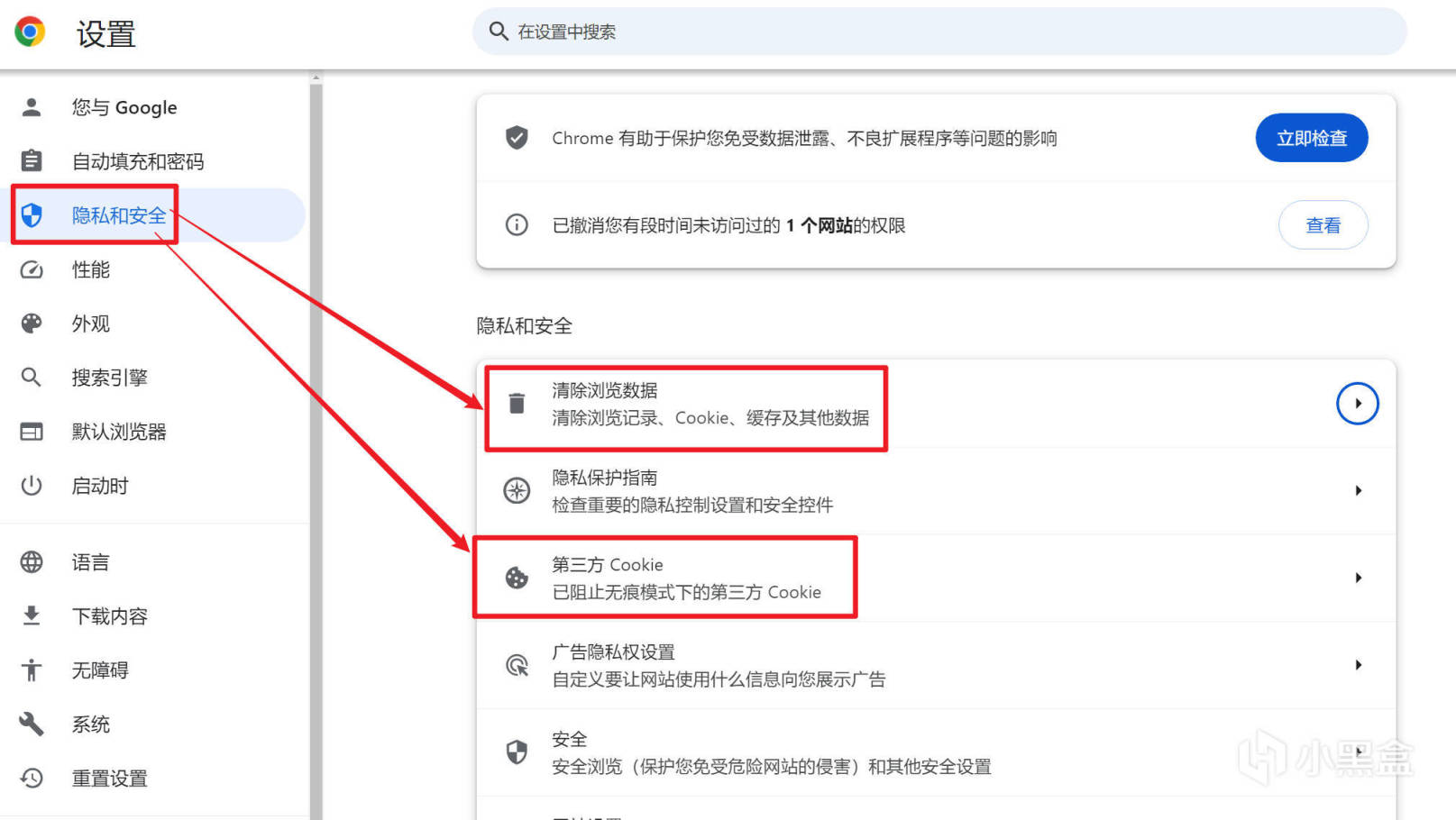Expand the 安全 row arrow
Image resolution: width=1456 pixels, height=820 pixels.
[1358, 752]
